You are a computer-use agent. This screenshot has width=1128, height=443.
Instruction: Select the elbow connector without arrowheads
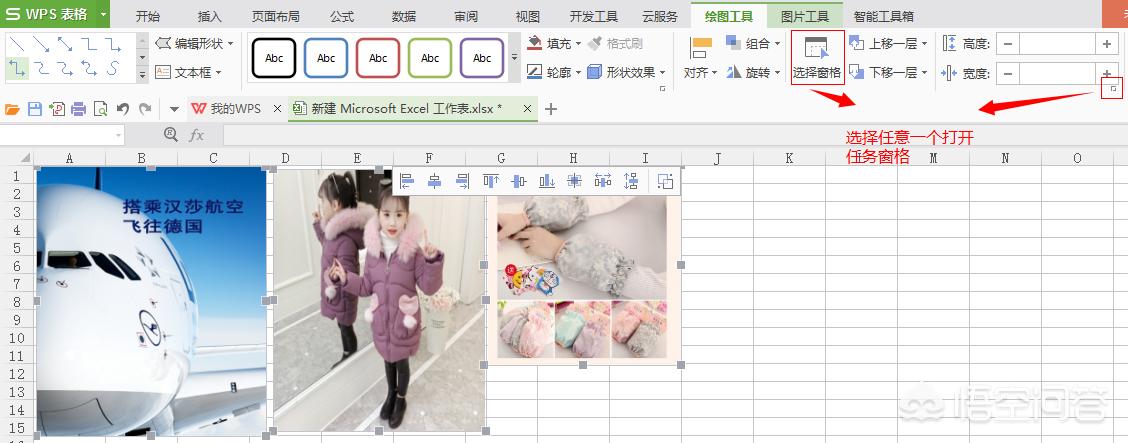click(88, 45)
